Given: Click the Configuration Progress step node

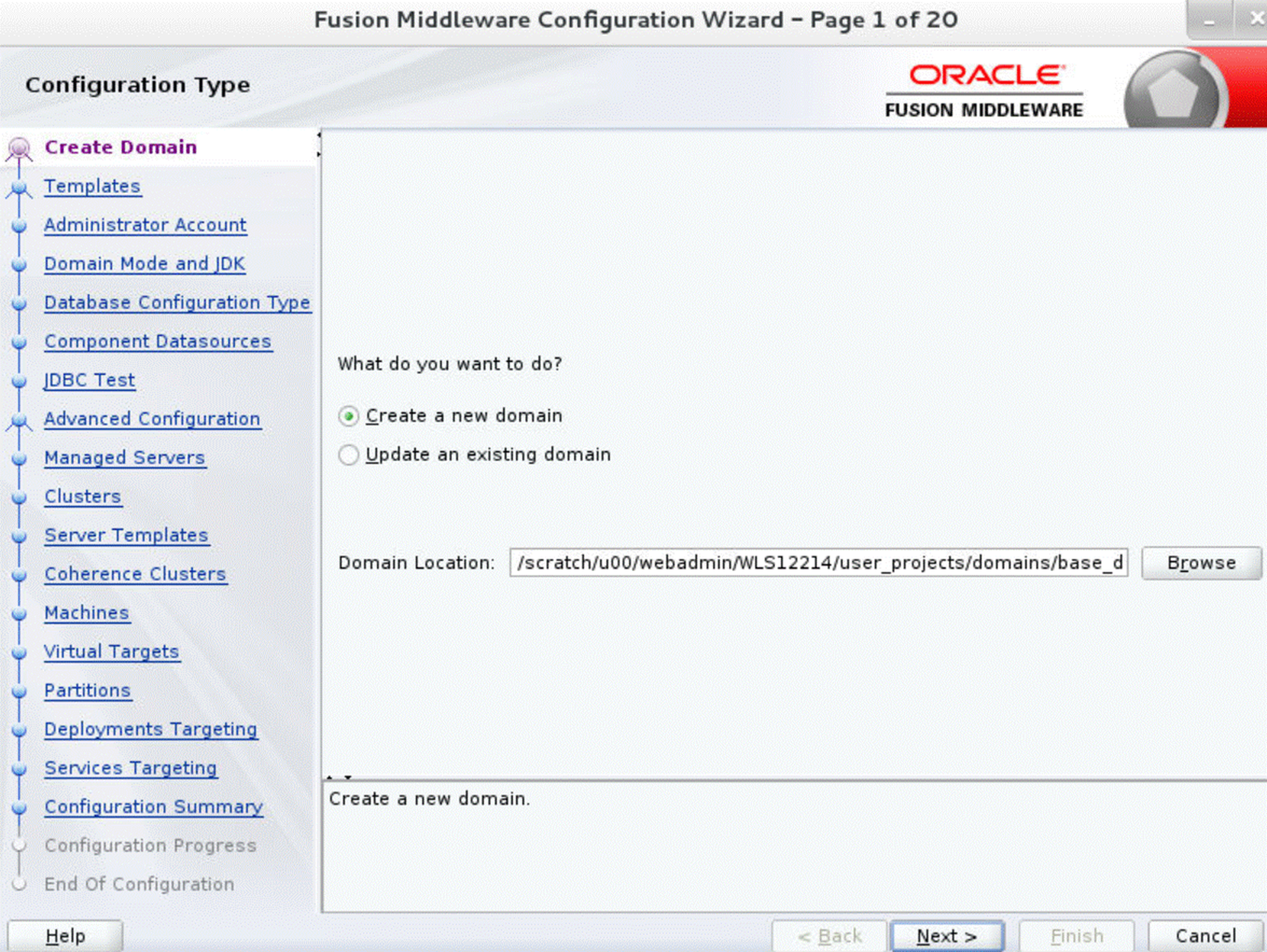Looking at the screenshot, I should pos(20,846).
